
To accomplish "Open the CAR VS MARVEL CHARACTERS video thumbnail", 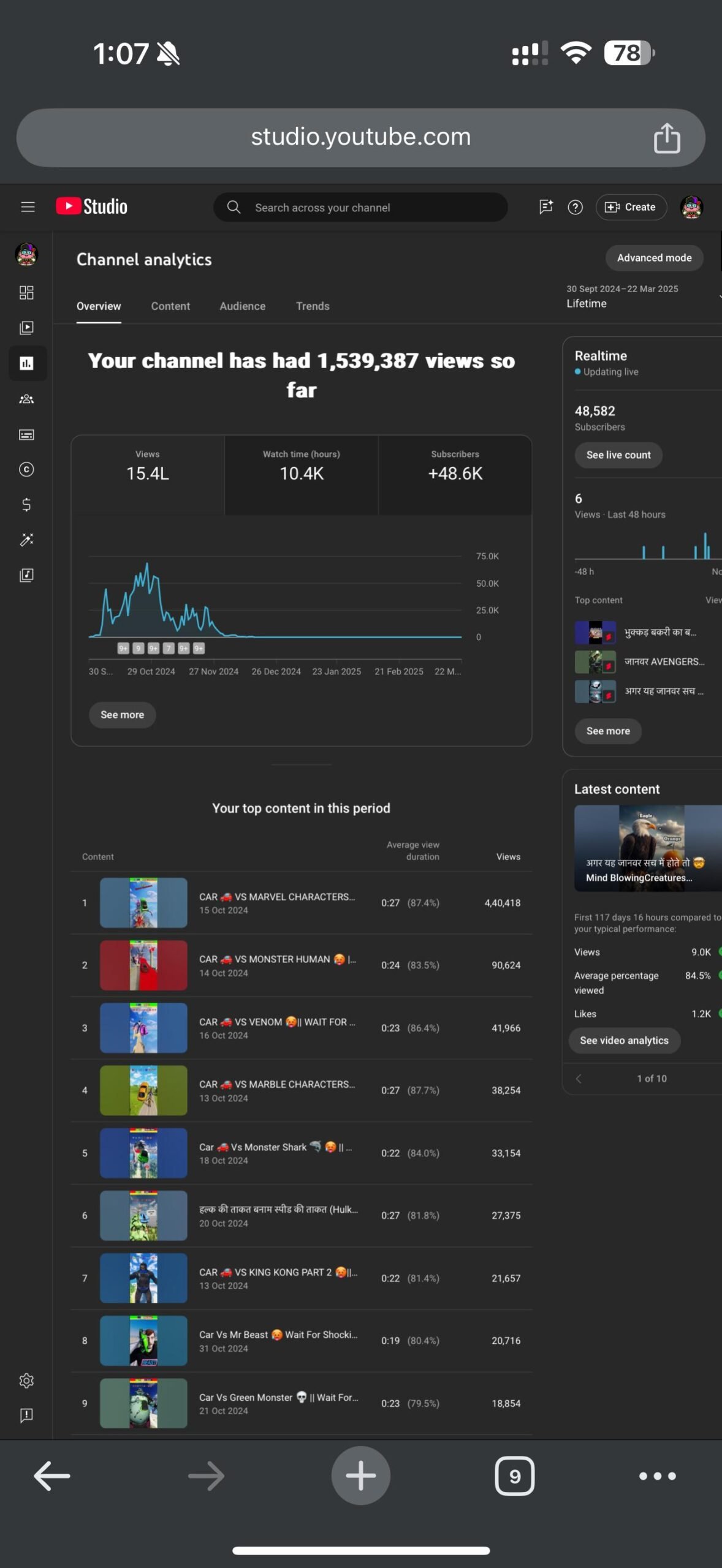I will [143, 903].
